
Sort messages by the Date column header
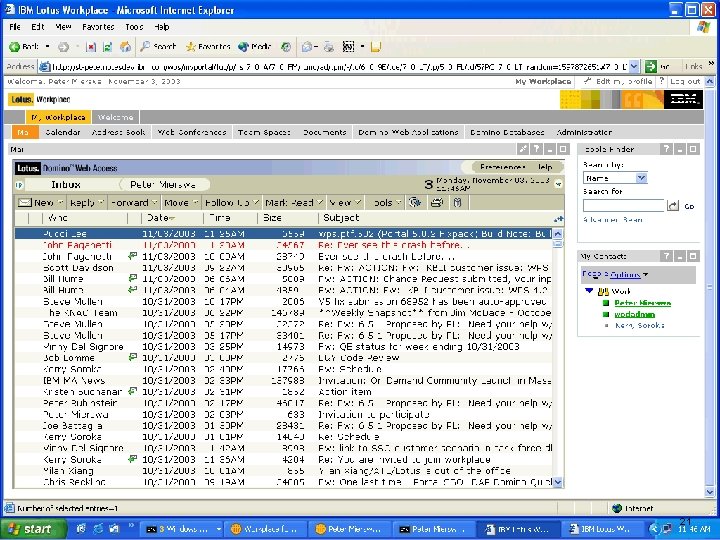(x=157, y=217)
